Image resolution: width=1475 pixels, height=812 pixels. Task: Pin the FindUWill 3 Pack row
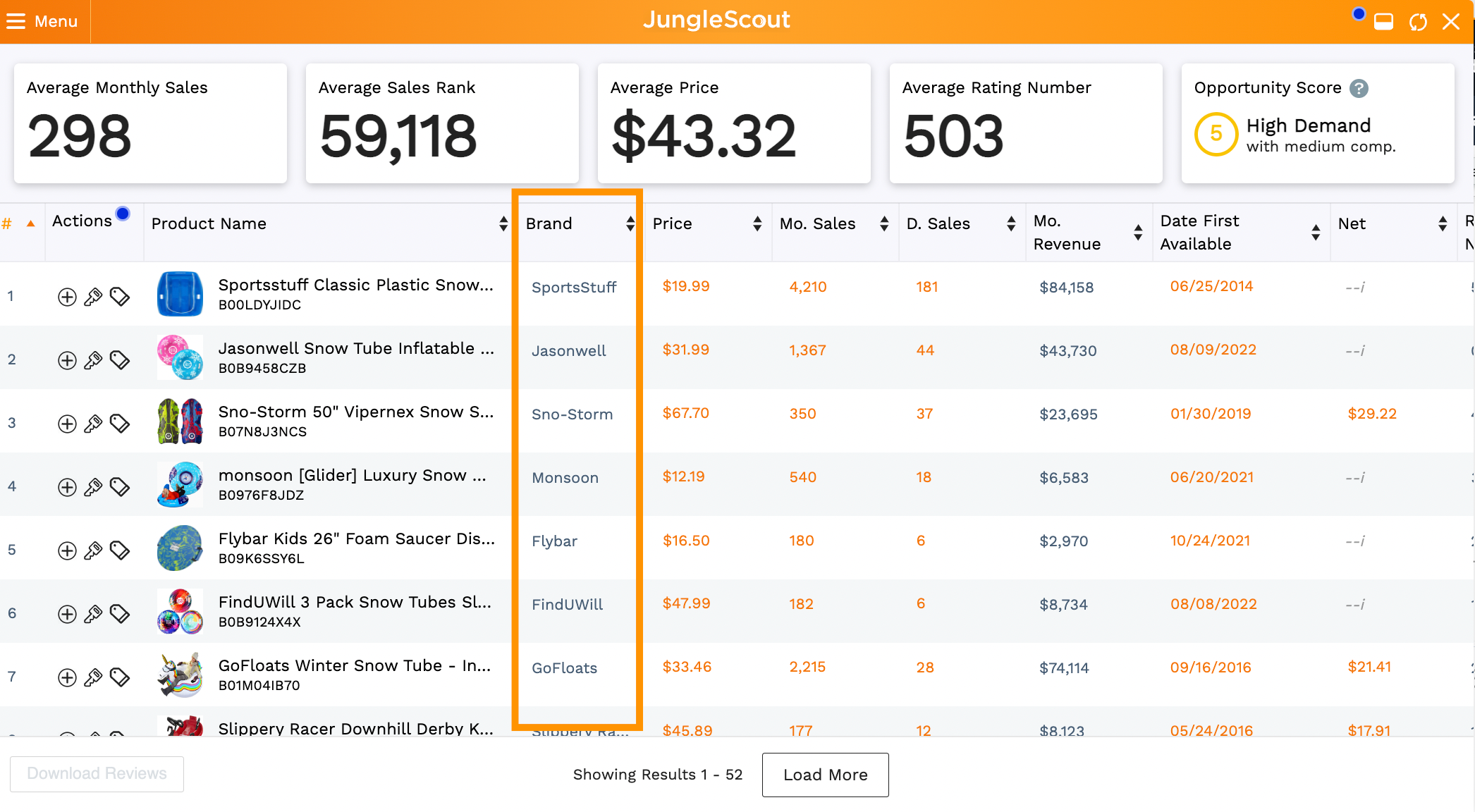coord(93,614)
